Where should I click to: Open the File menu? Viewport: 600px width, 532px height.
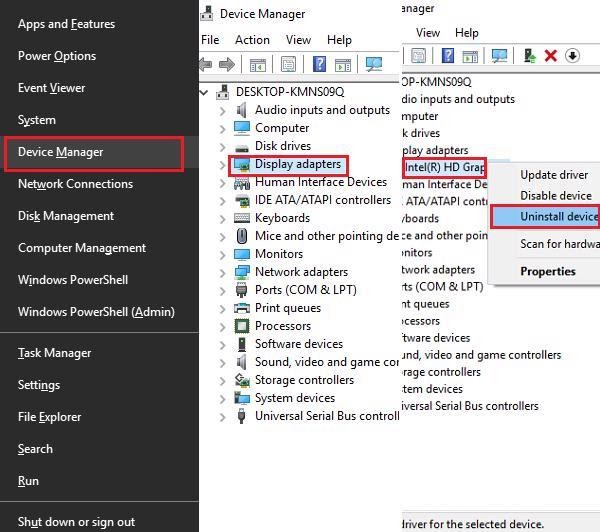[210, 40]
